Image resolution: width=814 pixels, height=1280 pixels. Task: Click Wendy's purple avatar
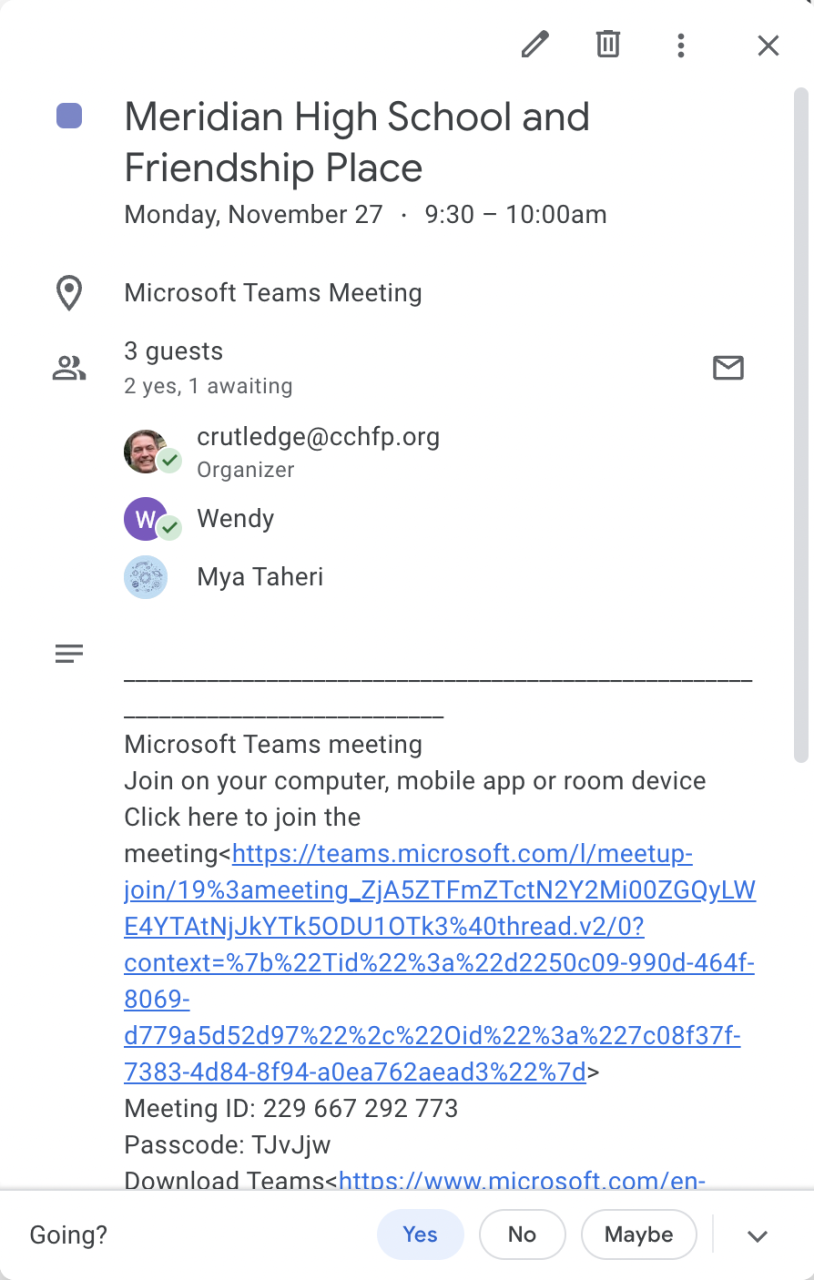pos(145,519)
